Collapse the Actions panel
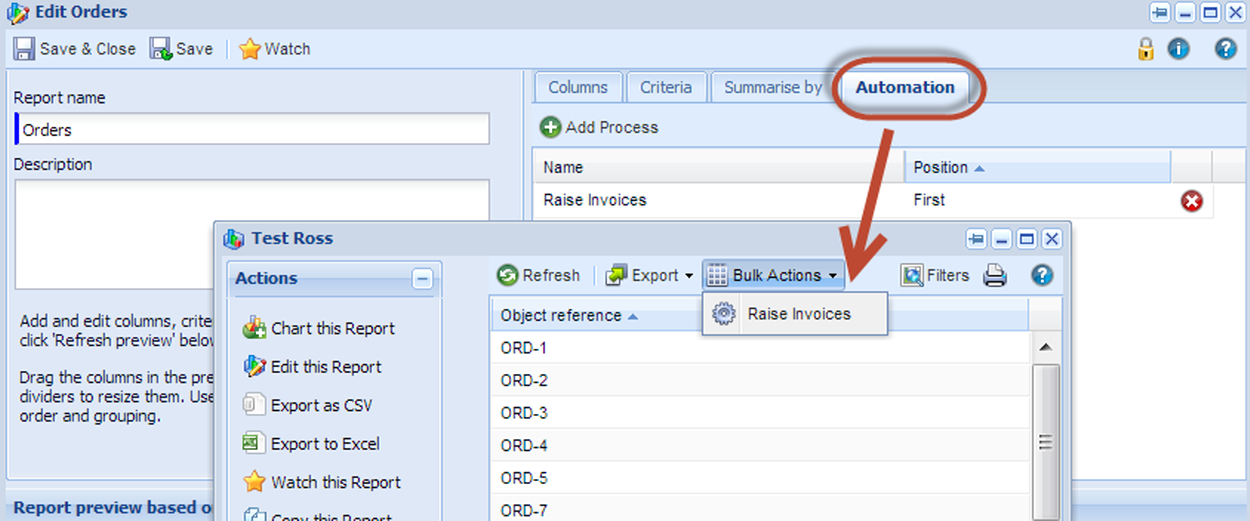The height and width of the screenshot is (521, 1250). [x=422, y=279]
